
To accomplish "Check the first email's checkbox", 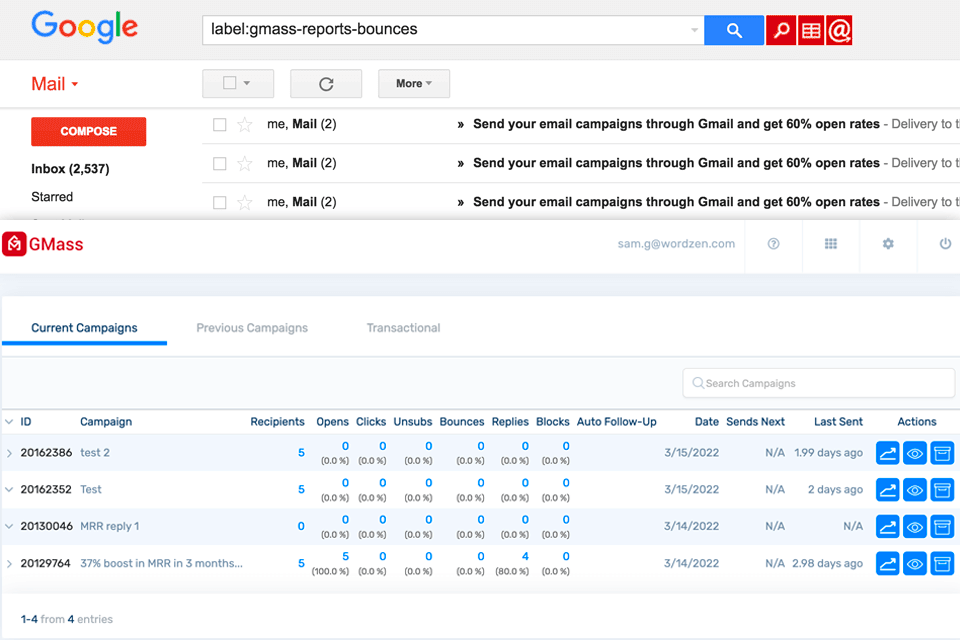I will click(219, 125).
